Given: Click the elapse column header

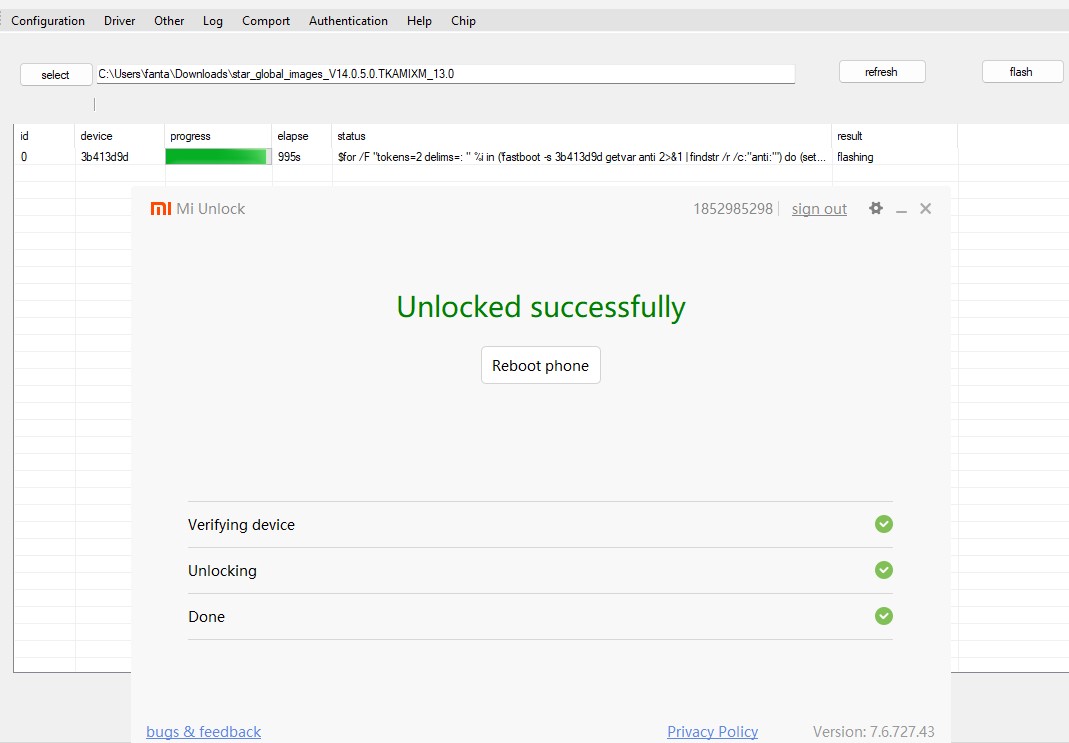Looking at the screenshot, I should (x=302, y=136).
